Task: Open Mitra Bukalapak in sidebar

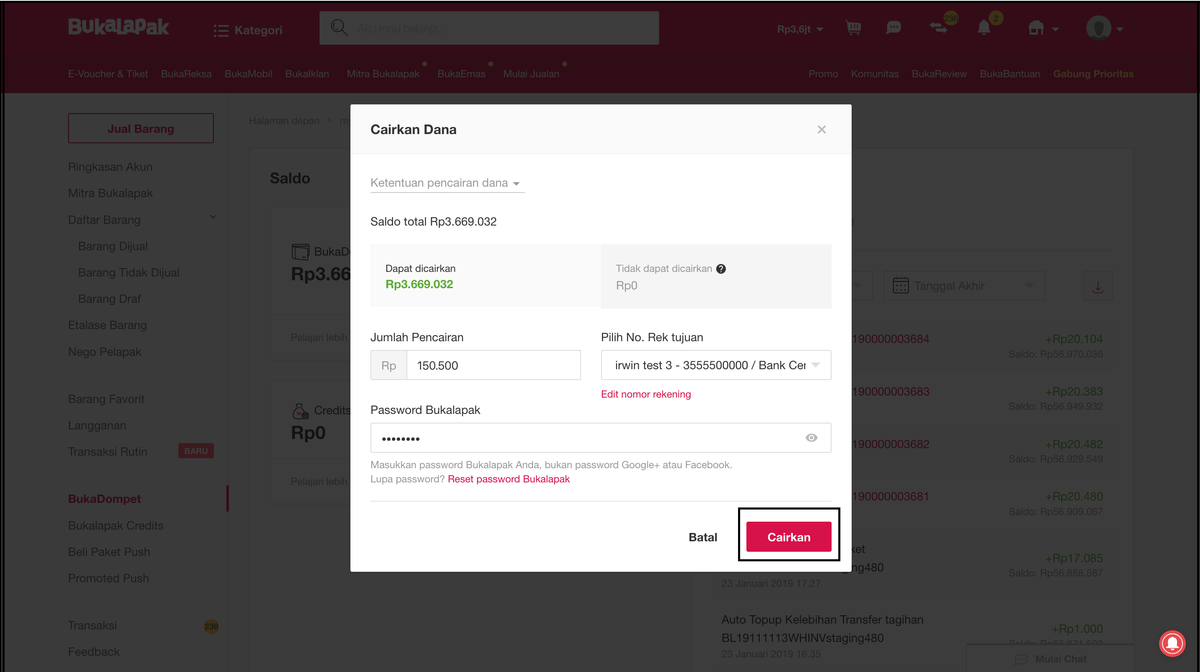Action: coord(110,193)
